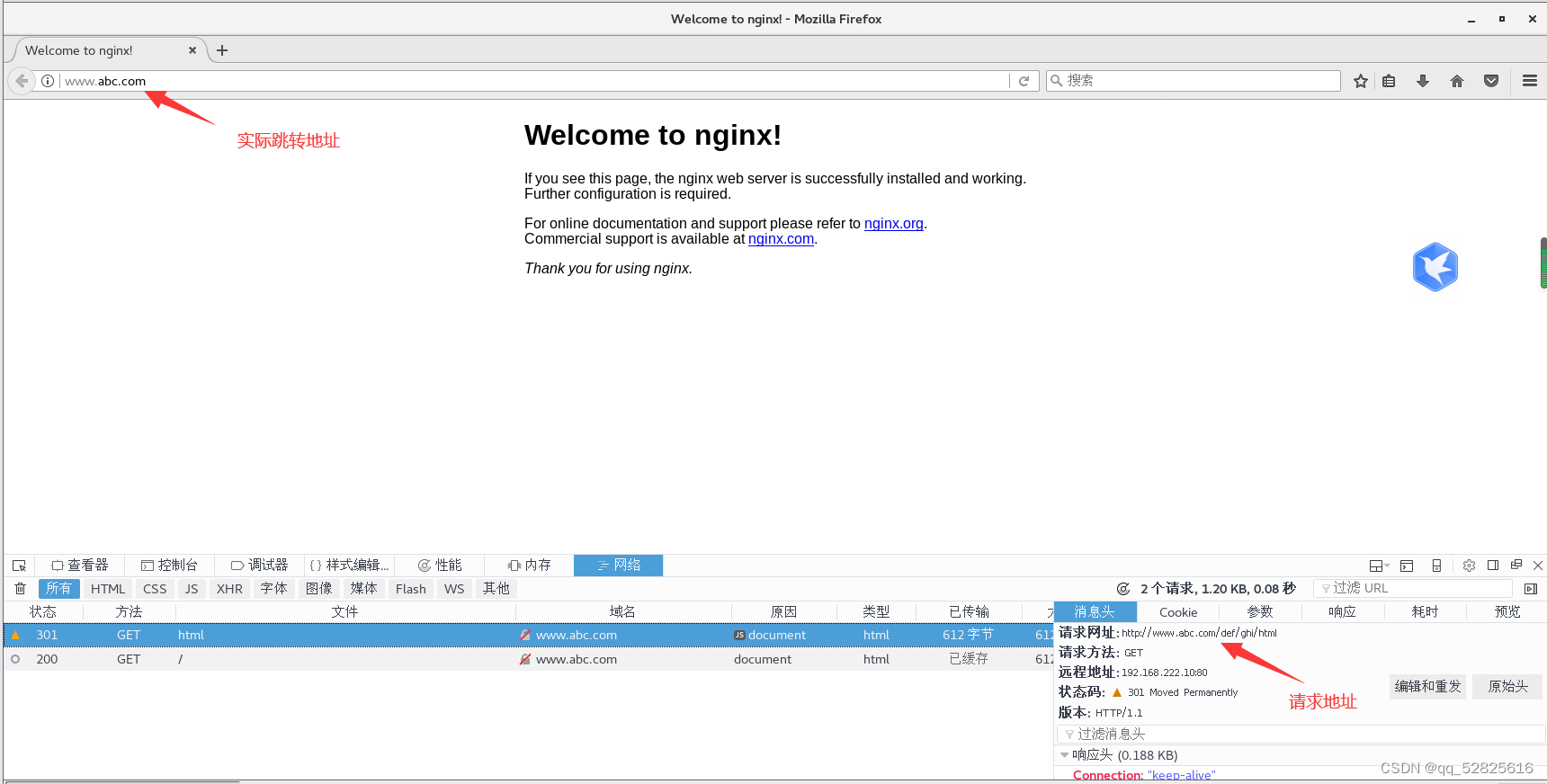Close the Welcome to nginx! tab

point(192,50)
